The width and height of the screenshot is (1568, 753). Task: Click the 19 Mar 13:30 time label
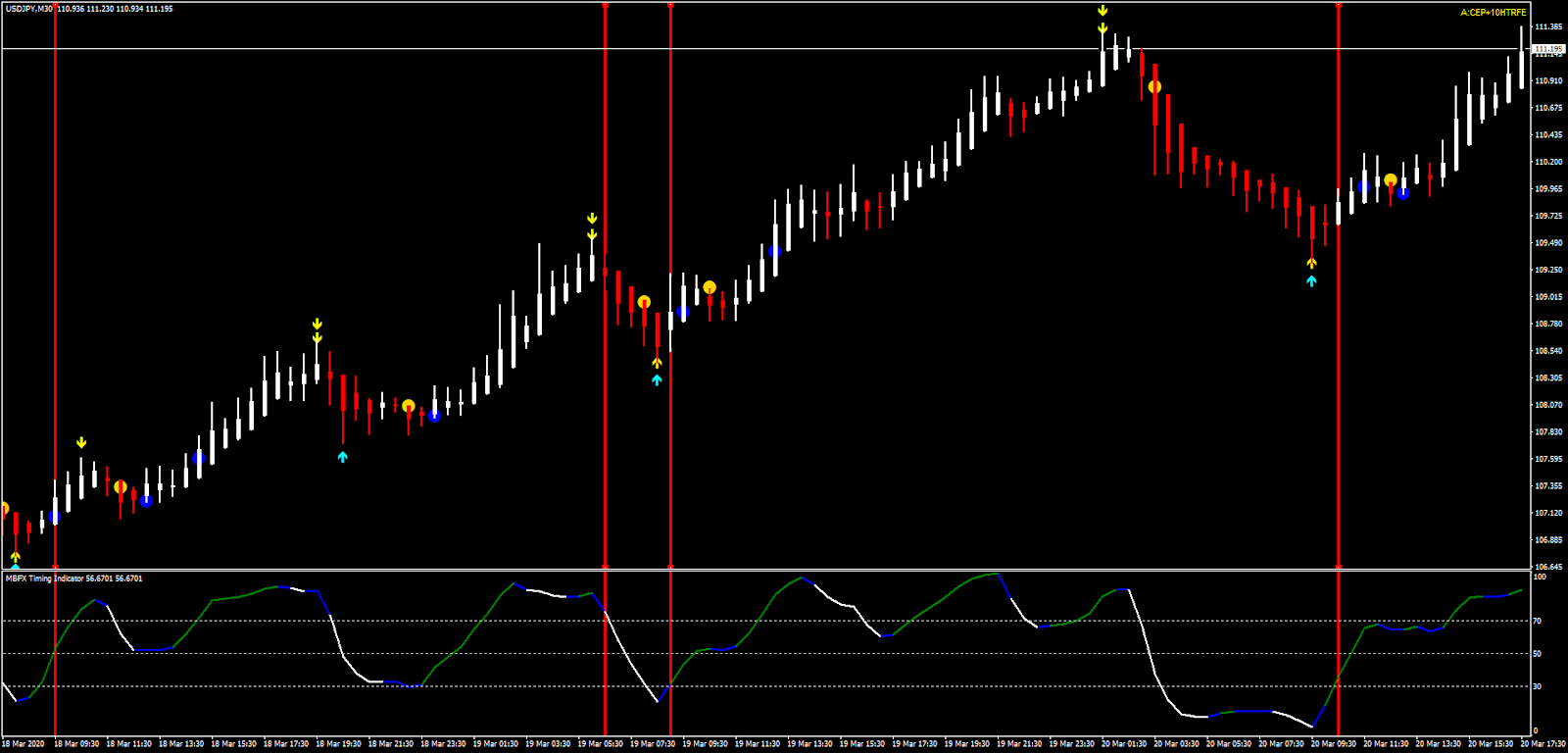coord(809,744)
